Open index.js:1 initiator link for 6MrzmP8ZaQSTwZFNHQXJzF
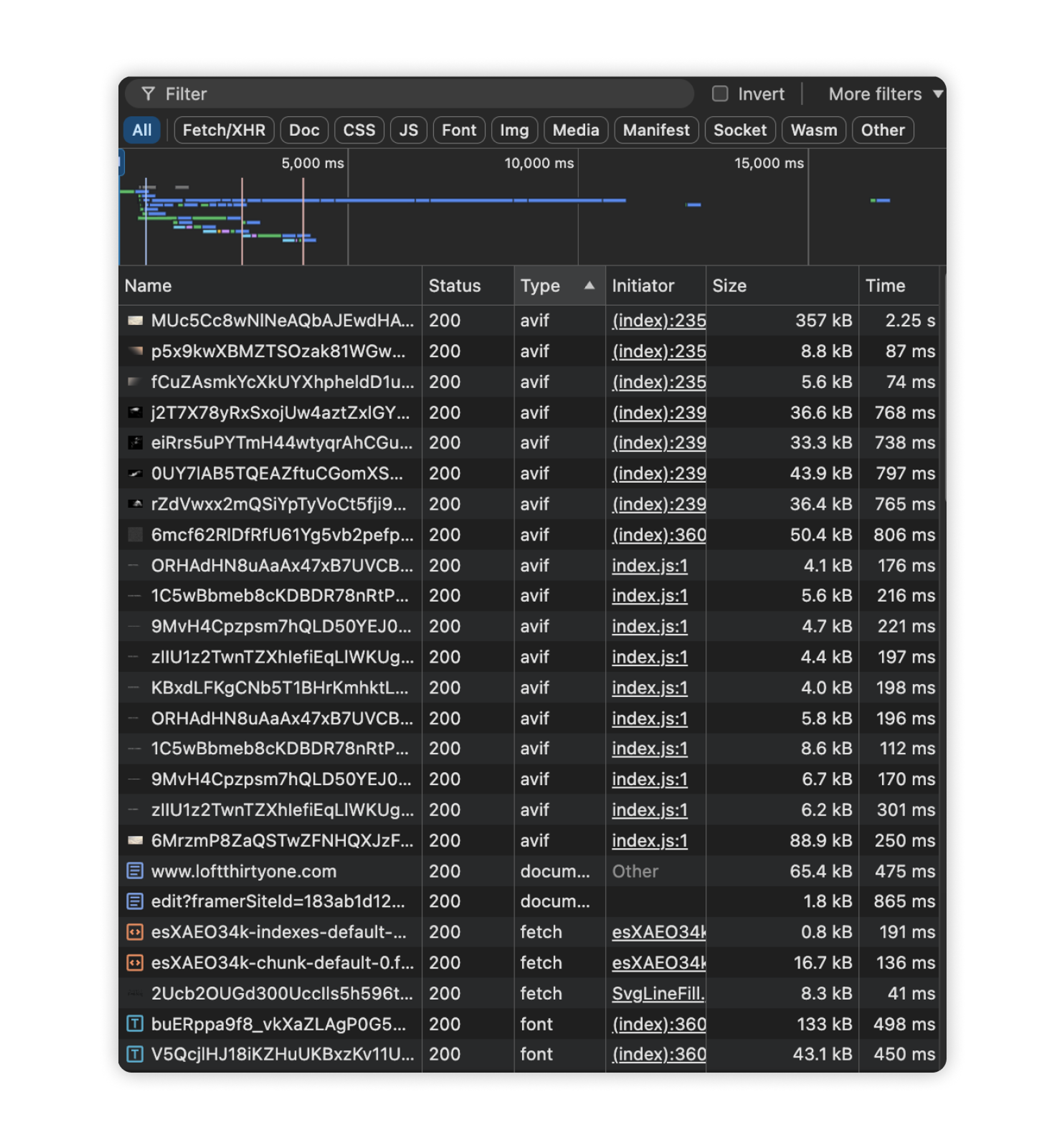Image resolution: width=1064 pixels, height=1147 pixels. pyautogui.click(x=649, y=840)
